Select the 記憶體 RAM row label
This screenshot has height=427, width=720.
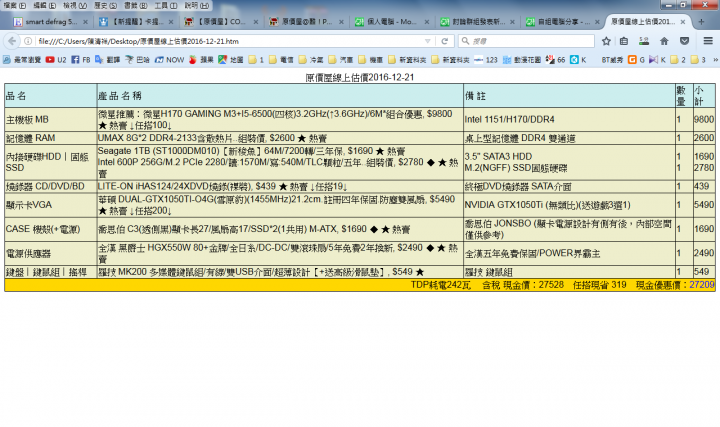coord(30,138)
